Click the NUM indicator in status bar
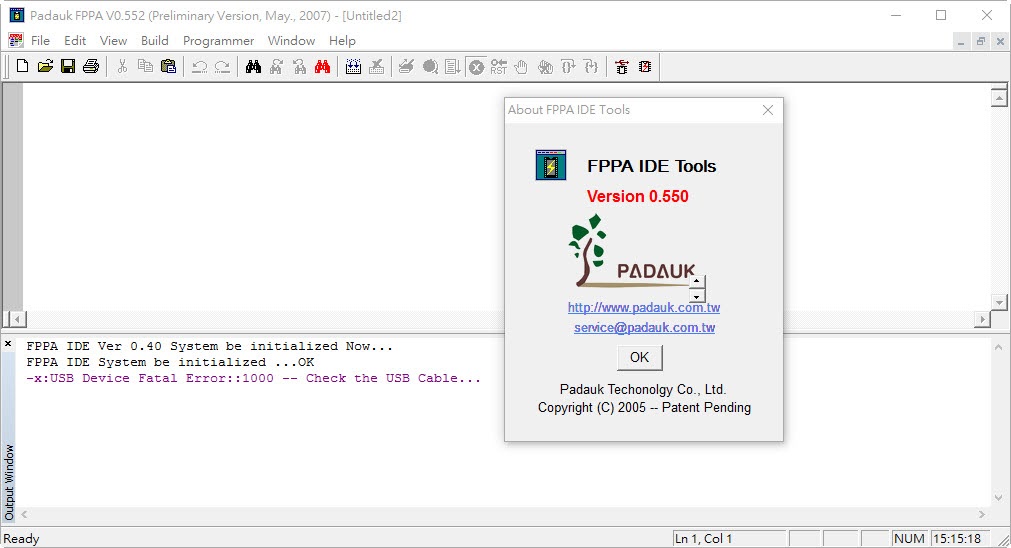 coord(909,538)
